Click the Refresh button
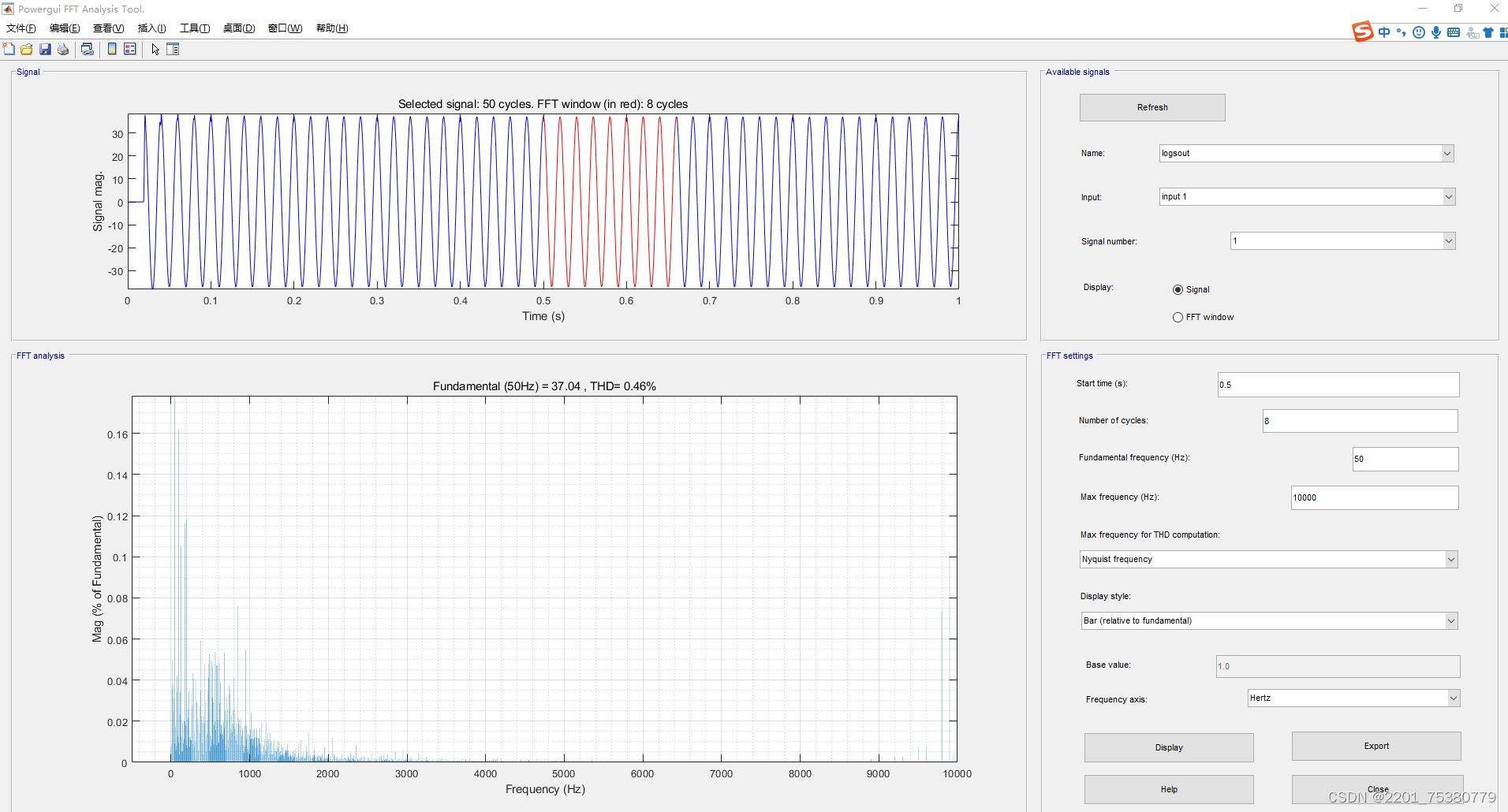 tap(1152, 107)
